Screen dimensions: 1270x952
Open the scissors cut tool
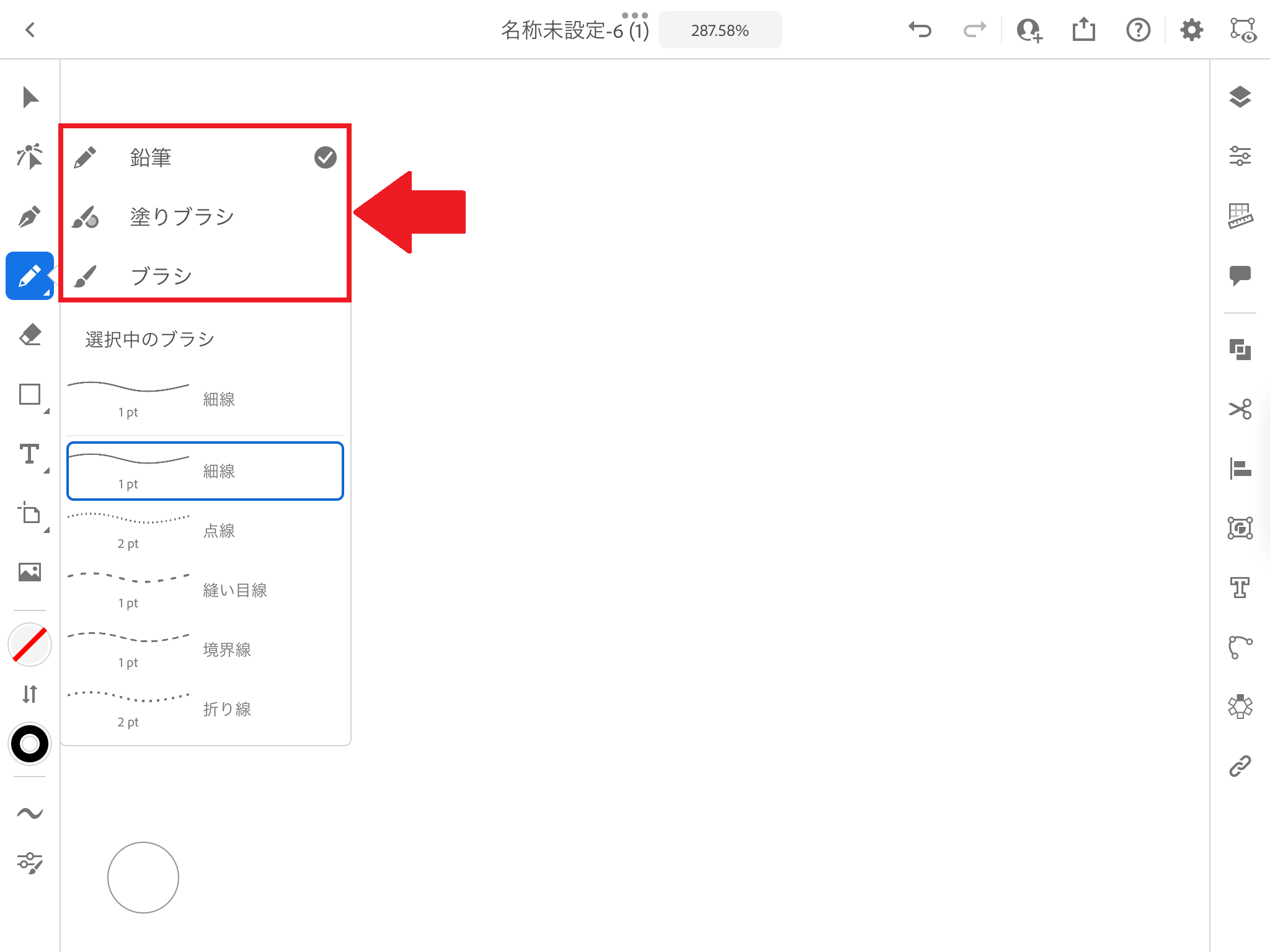point(1240,409)
